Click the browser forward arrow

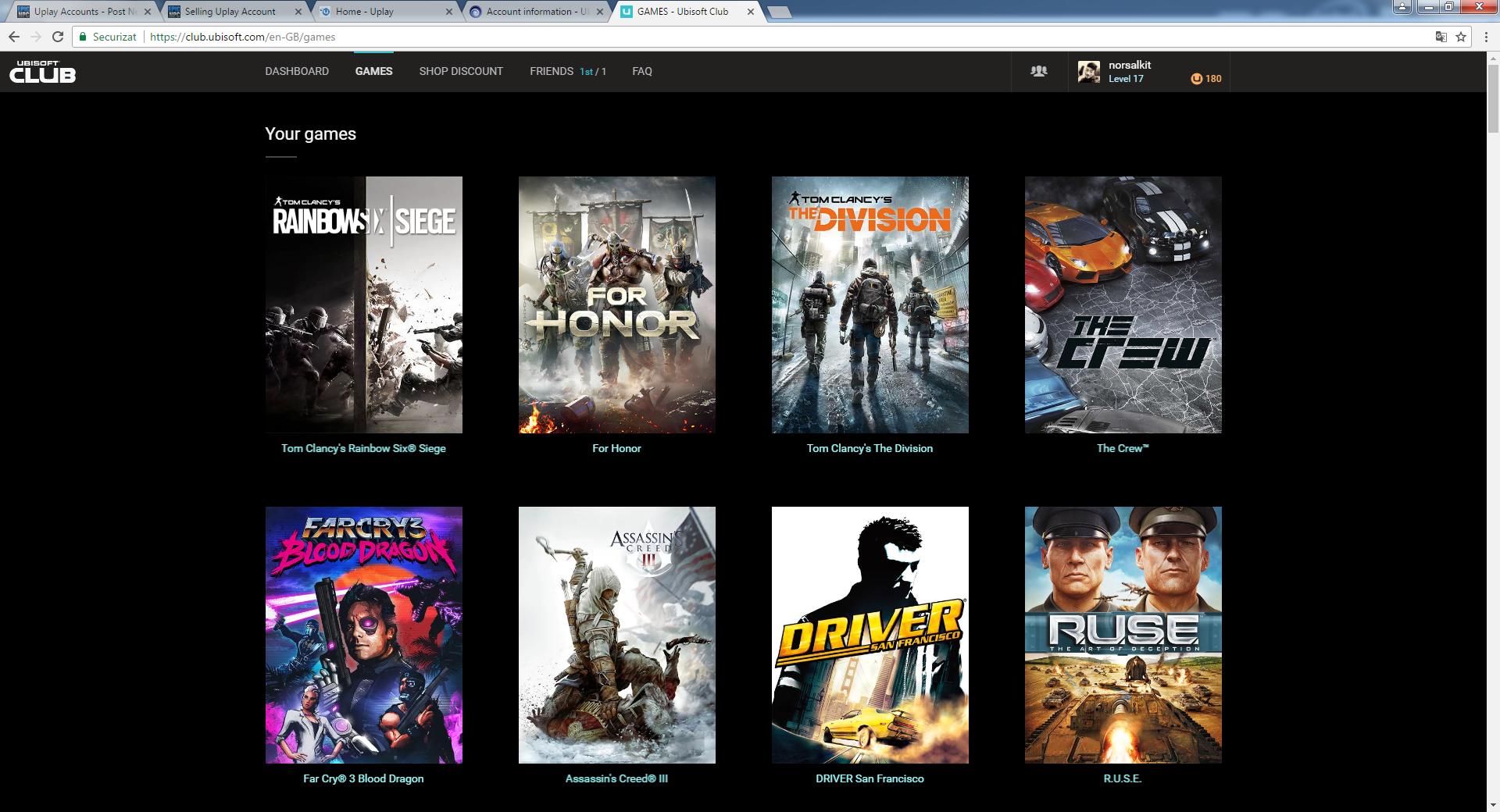36,37
